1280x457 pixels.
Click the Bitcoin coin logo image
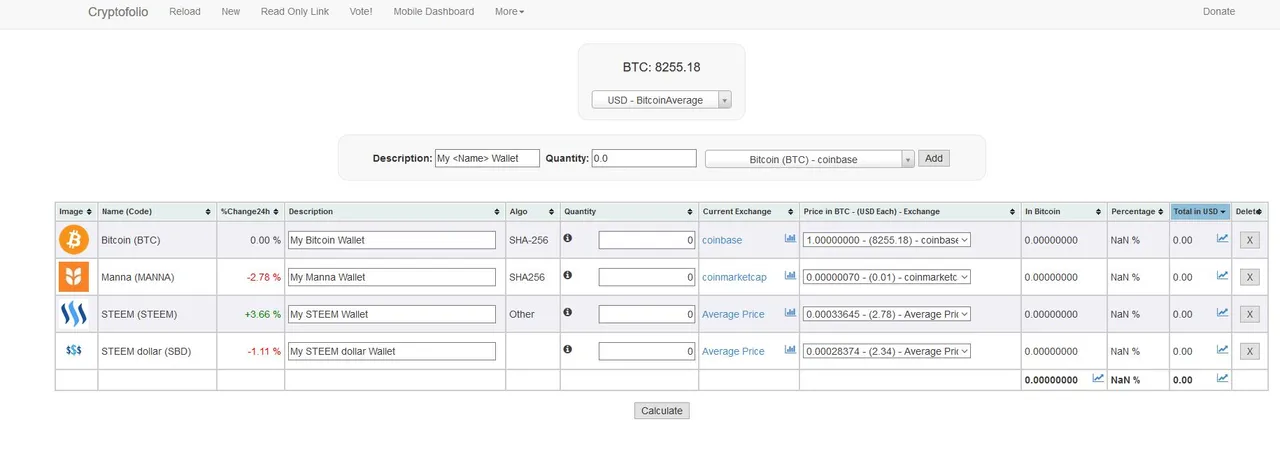[74, 240]
